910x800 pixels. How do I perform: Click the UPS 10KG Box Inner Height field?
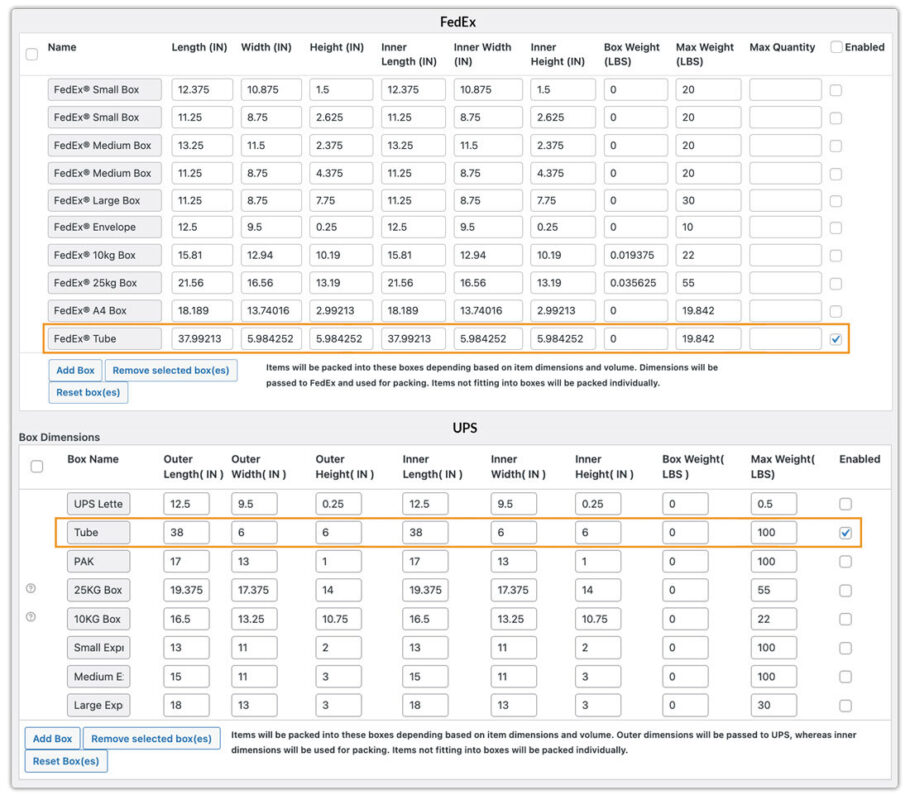click(598, 619)
